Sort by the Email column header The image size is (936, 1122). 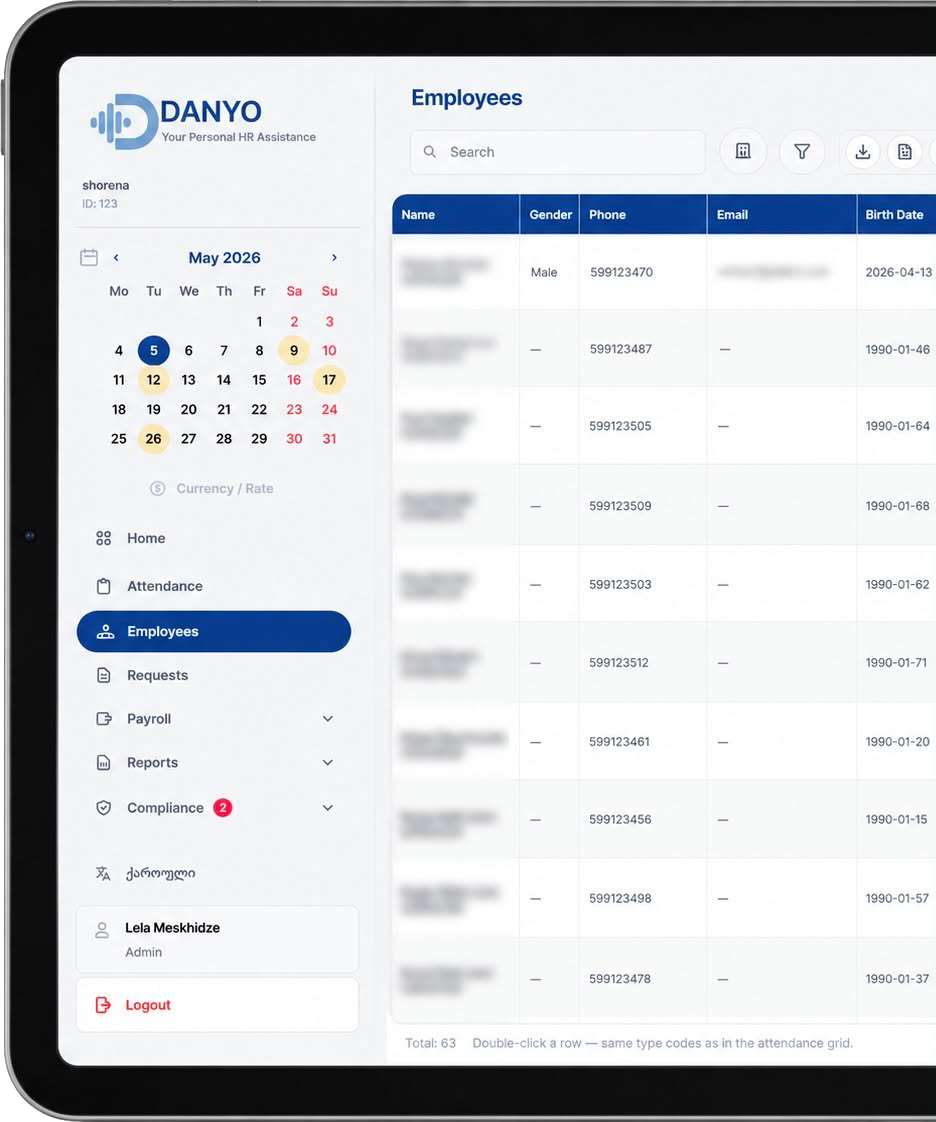pyautogui.click(x=782, y=215)
